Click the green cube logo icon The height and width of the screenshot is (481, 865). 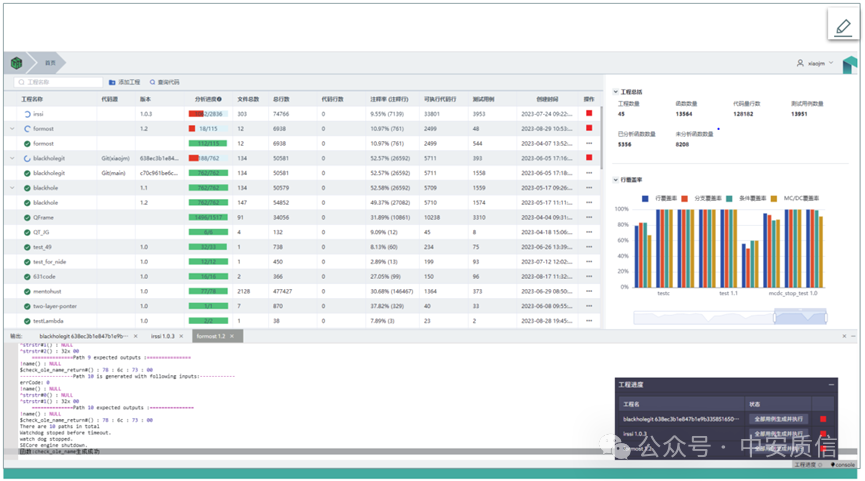pos(17,62)
